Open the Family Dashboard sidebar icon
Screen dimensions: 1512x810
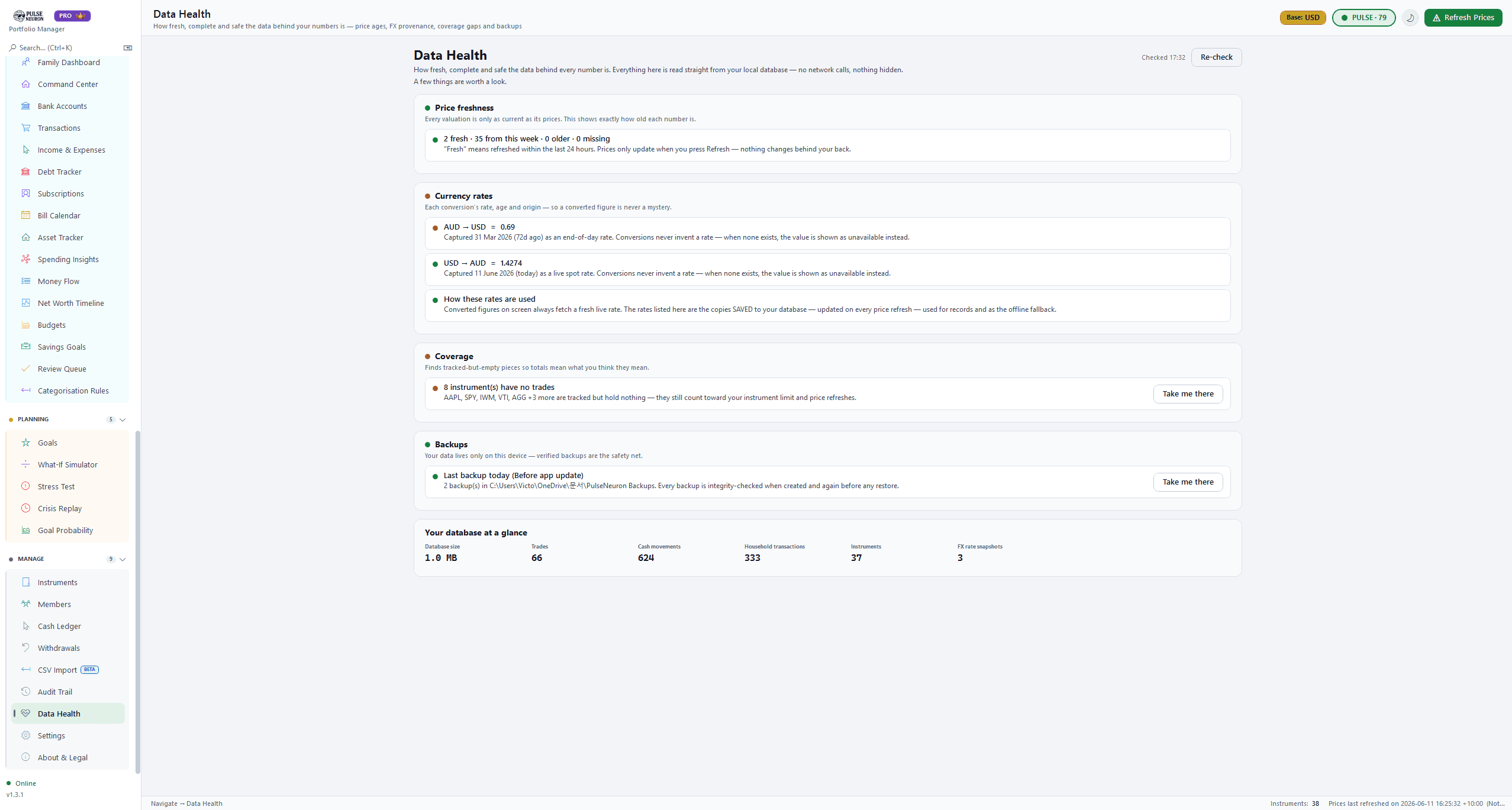[25, 62]
